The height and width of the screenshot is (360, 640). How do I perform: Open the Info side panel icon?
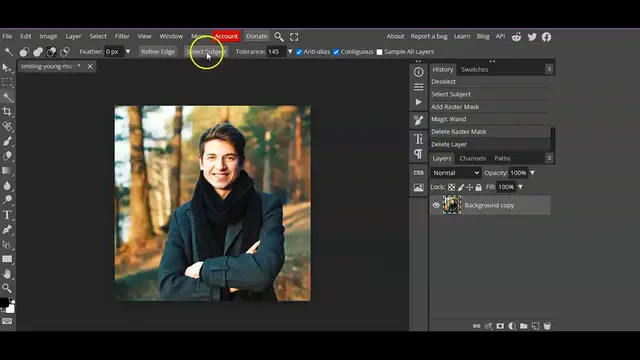[418, 72]
